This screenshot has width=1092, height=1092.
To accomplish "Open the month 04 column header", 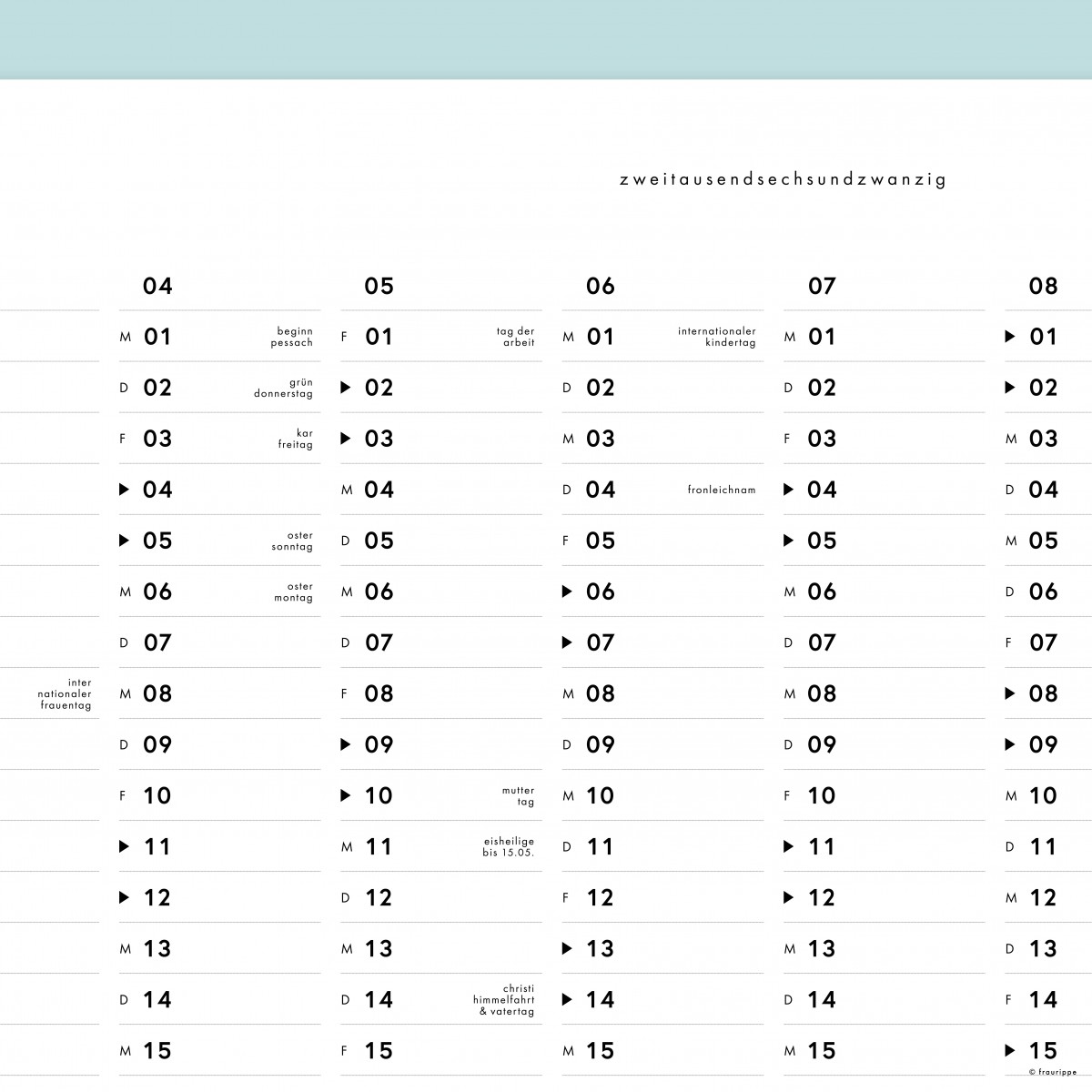I will click(157, 286).
